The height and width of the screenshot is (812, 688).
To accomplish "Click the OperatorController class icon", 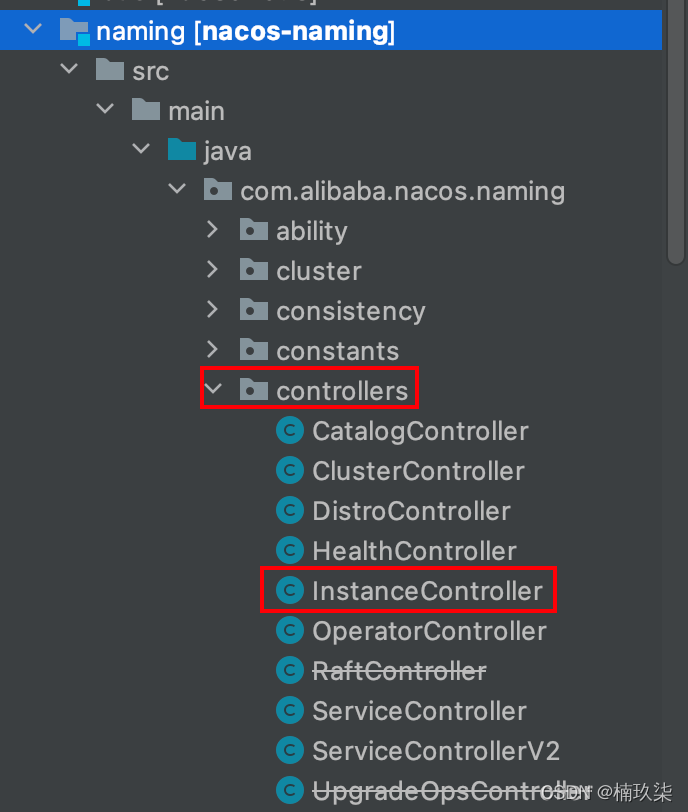I will click(x=290, y=631).
